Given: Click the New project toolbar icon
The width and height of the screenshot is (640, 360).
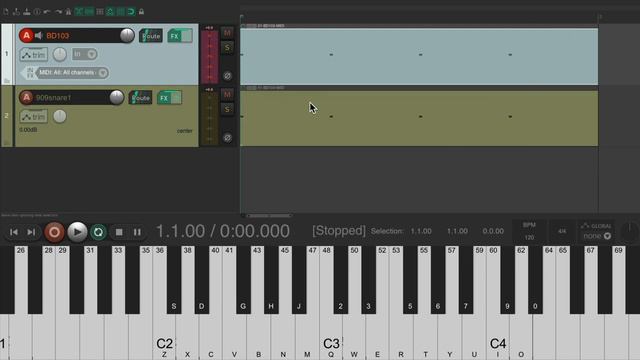Looking at the screenshot, I should click(x=6, y=12).
